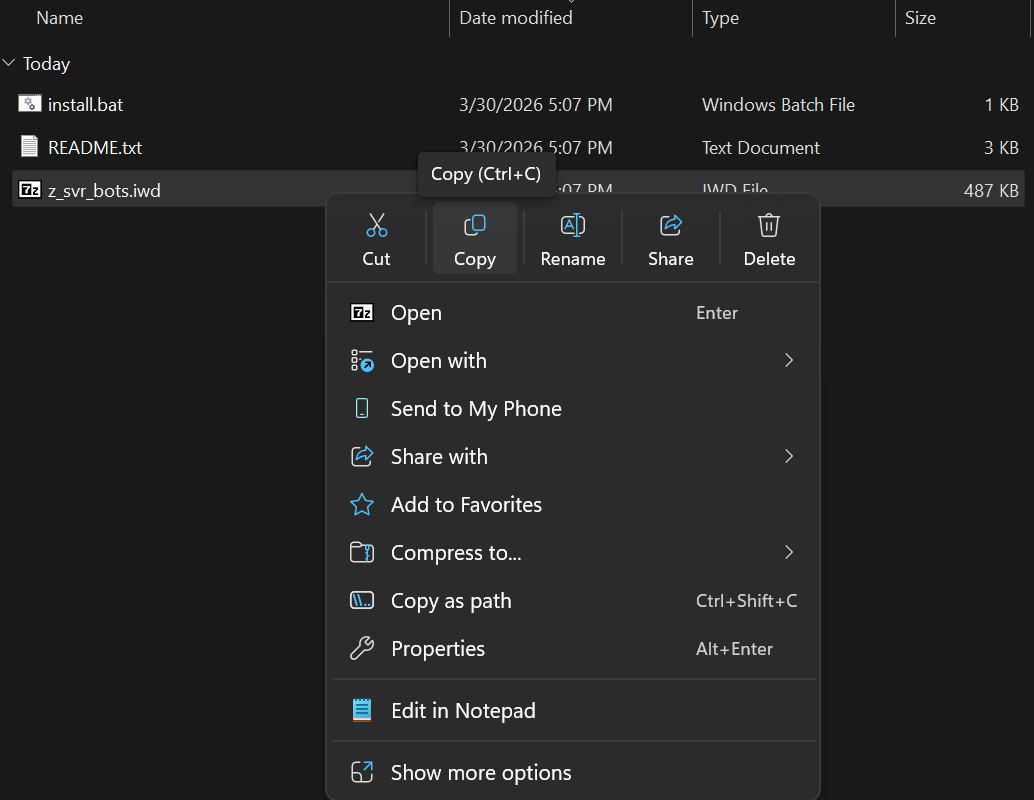Click the Copy as path icon
Viewport: 1034px width, 800px height.
(x=361, y=600)
